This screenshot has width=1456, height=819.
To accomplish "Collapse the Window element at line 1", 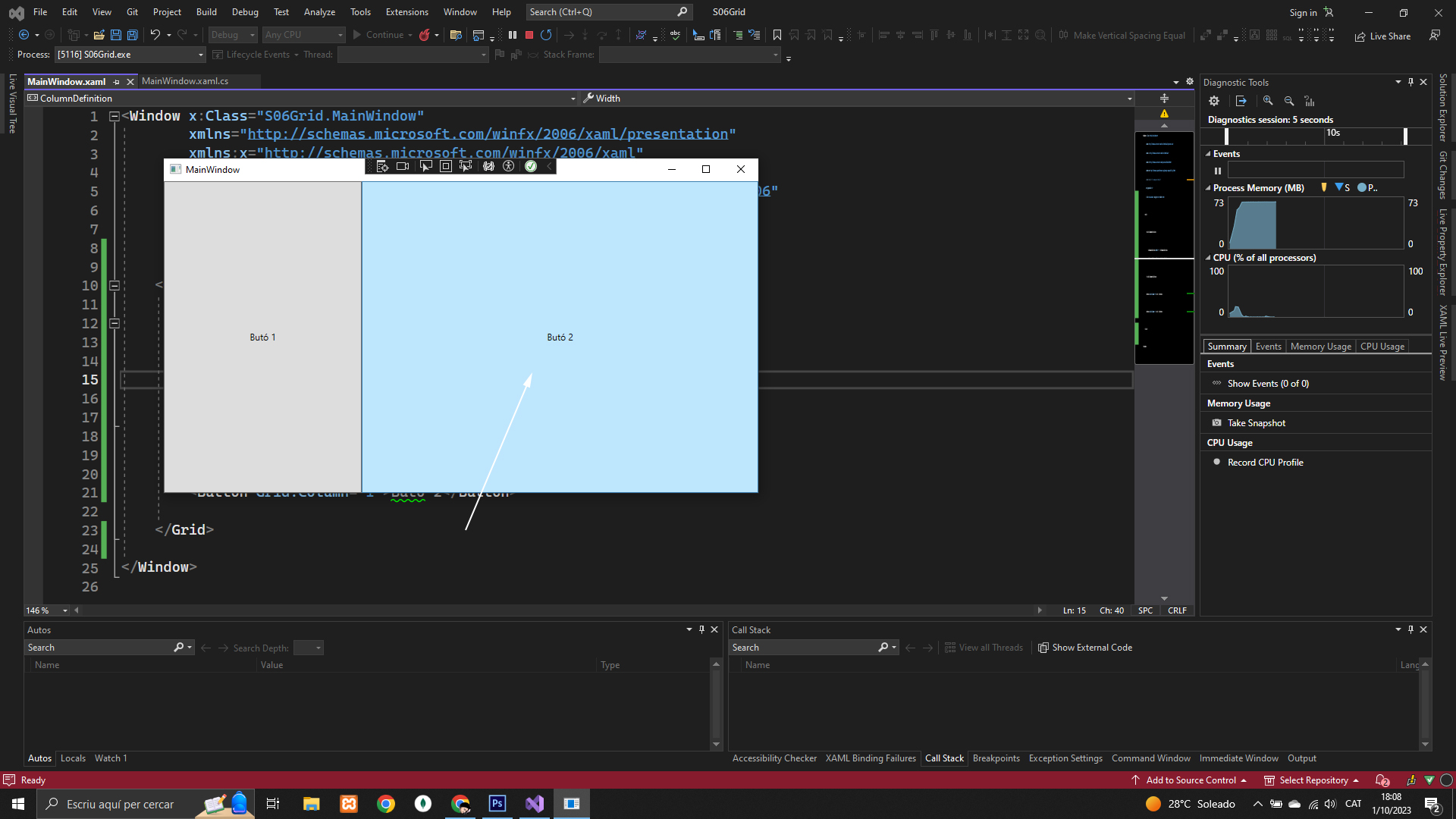I will pos(115,116).
